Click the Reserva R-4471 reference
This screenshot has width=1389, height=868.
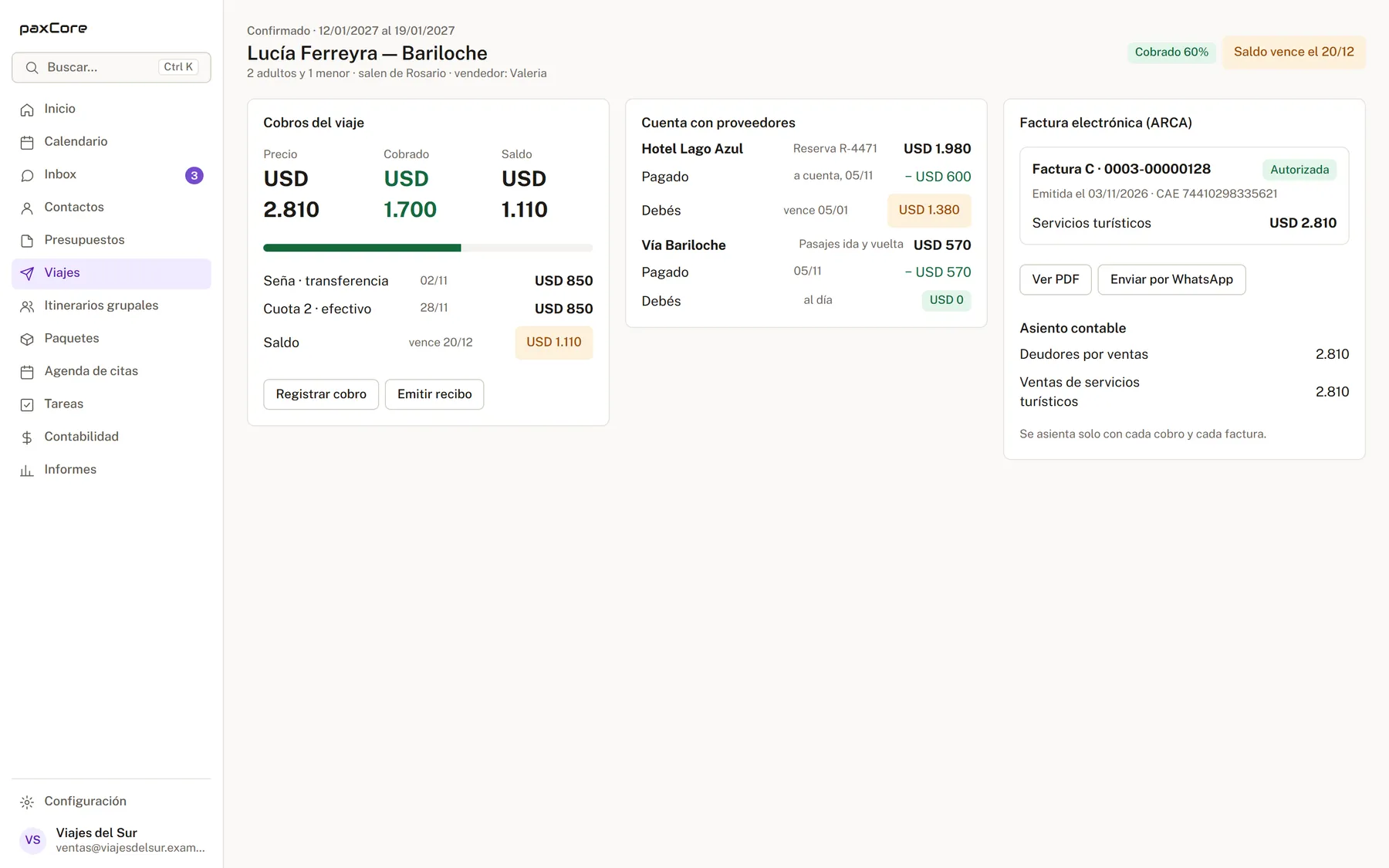(835, 148)
